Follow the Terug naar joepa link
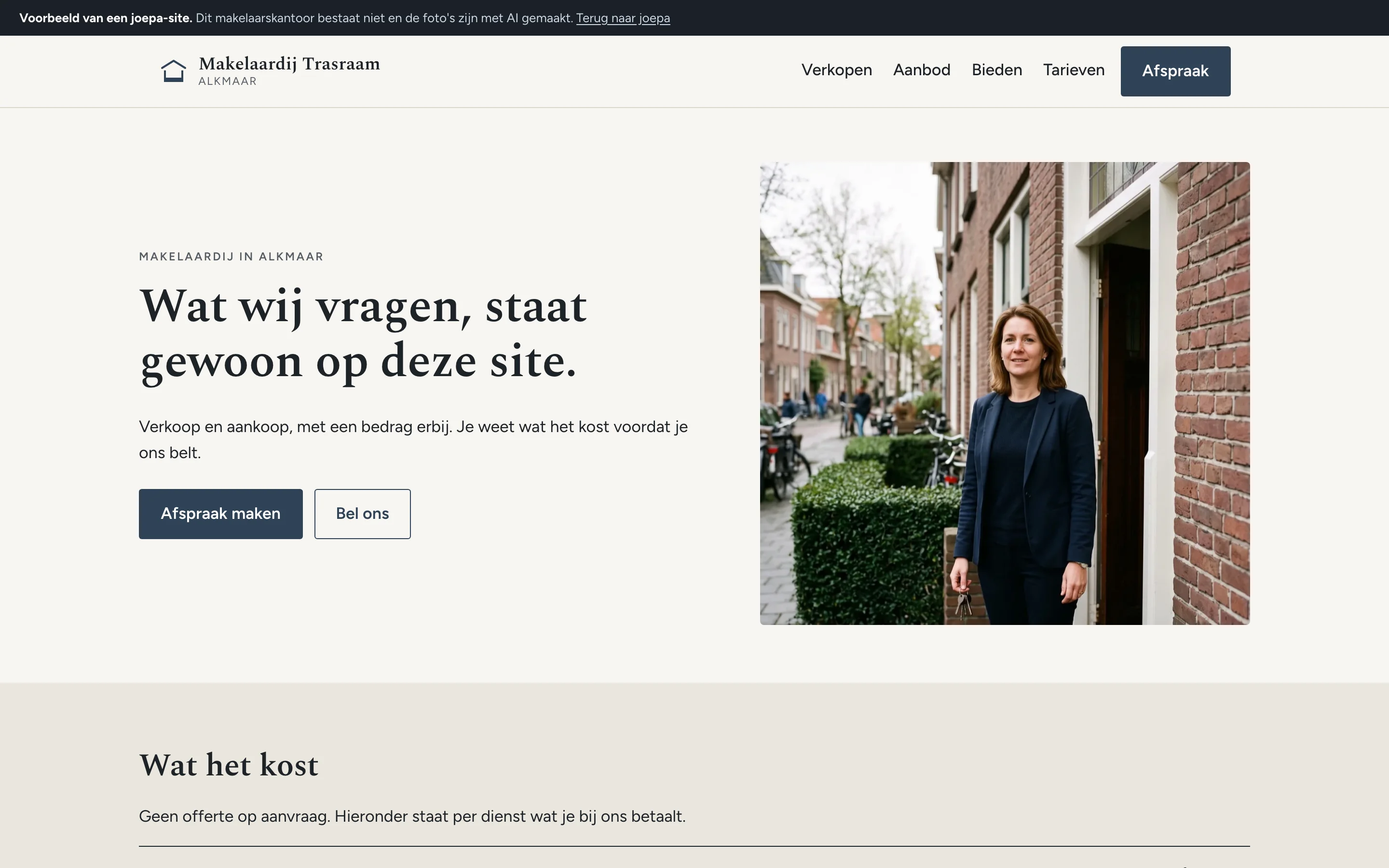 [623, 18]
